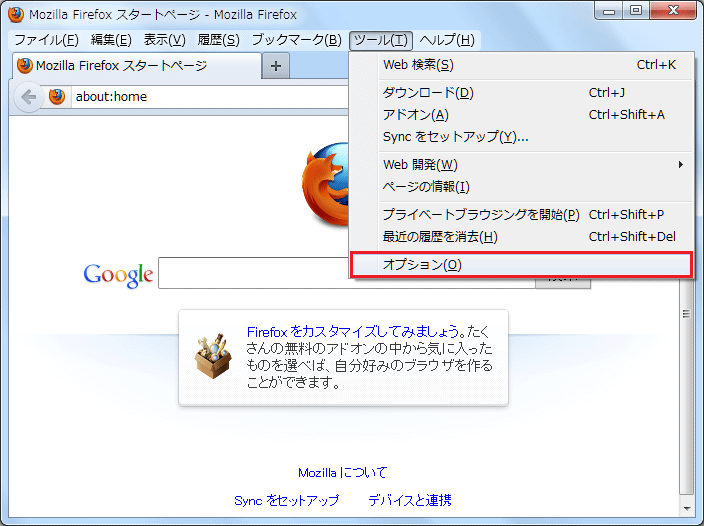The image size is (704, 526).
Task: Click the Firefox icon in title bar
Action: (x=16, y=14)
